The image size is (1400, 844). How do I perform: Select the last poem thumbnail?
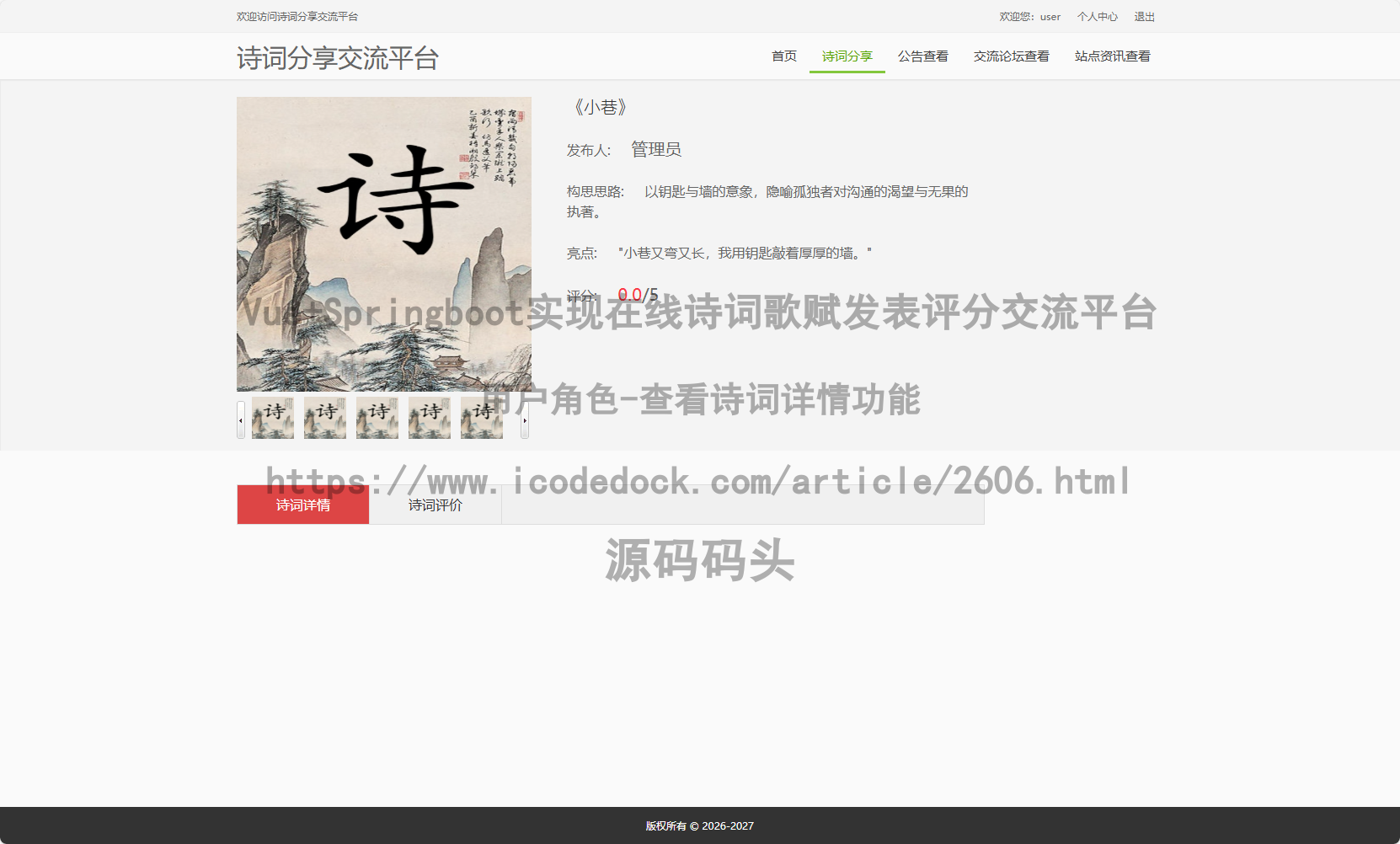(481, 418)
